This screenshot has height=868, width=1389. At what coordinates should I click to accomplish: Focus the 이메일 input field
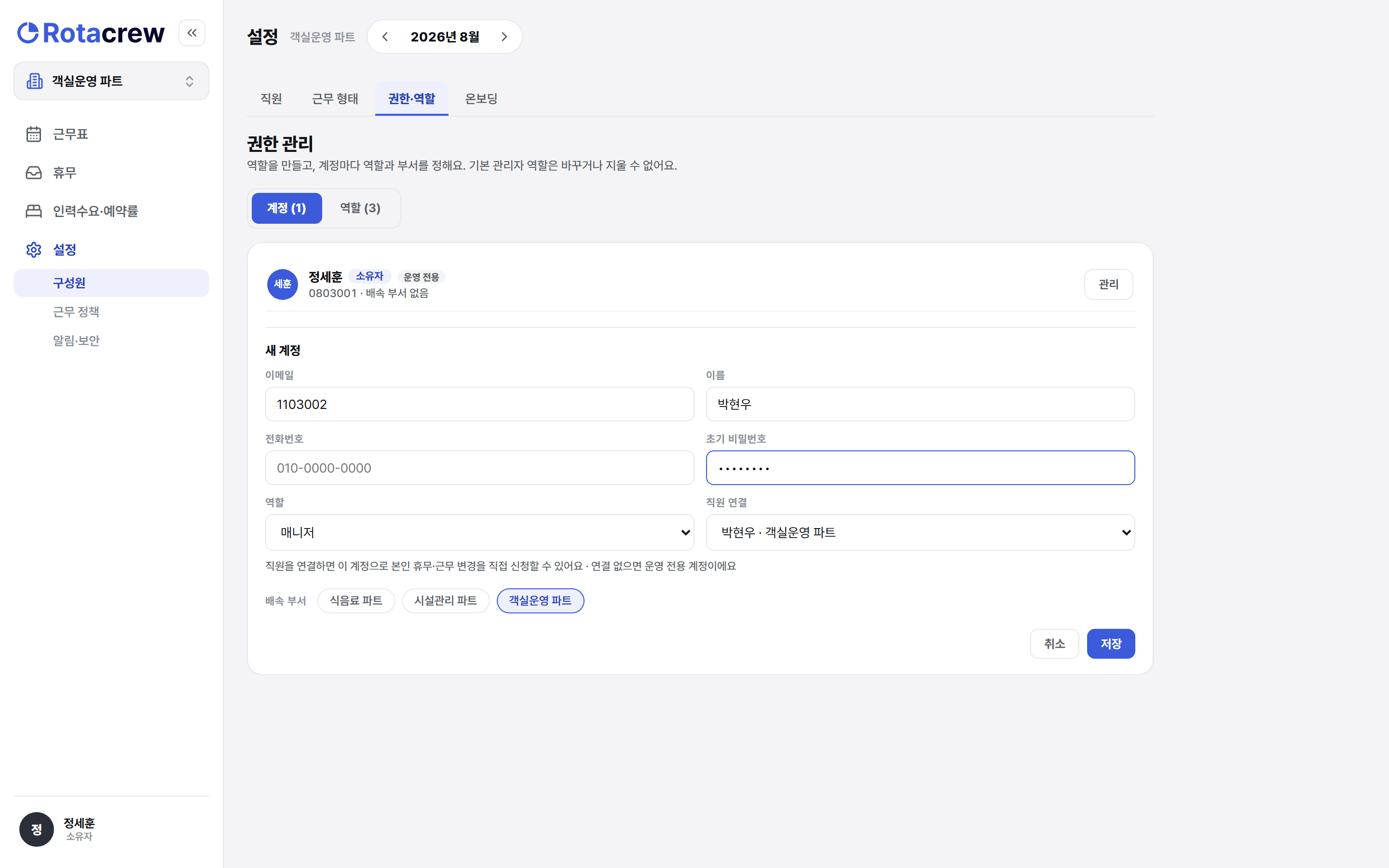(479, 404)
